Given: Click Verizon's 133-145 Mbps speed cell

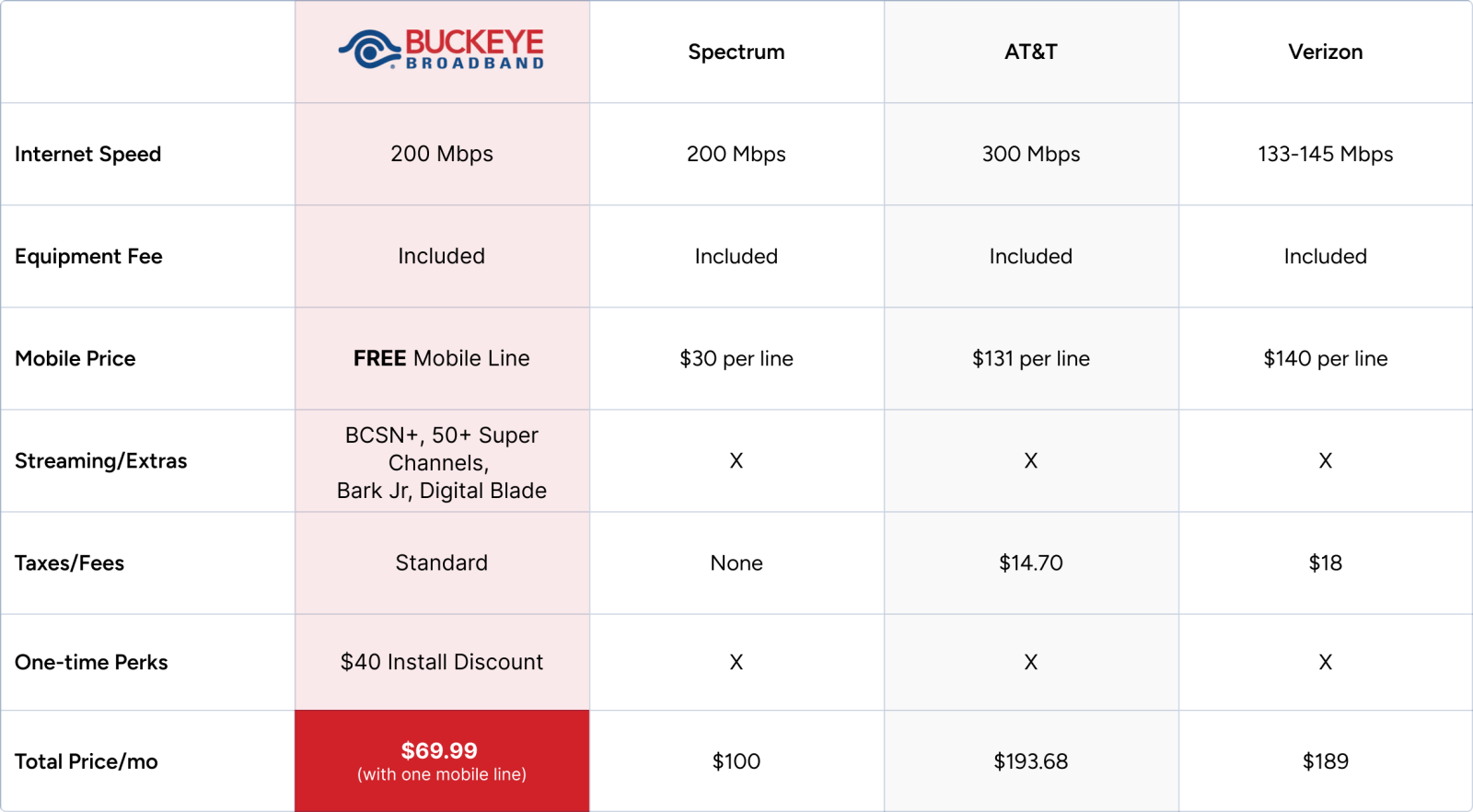Looking at the screenshot, I should [x=1326, y=155].
